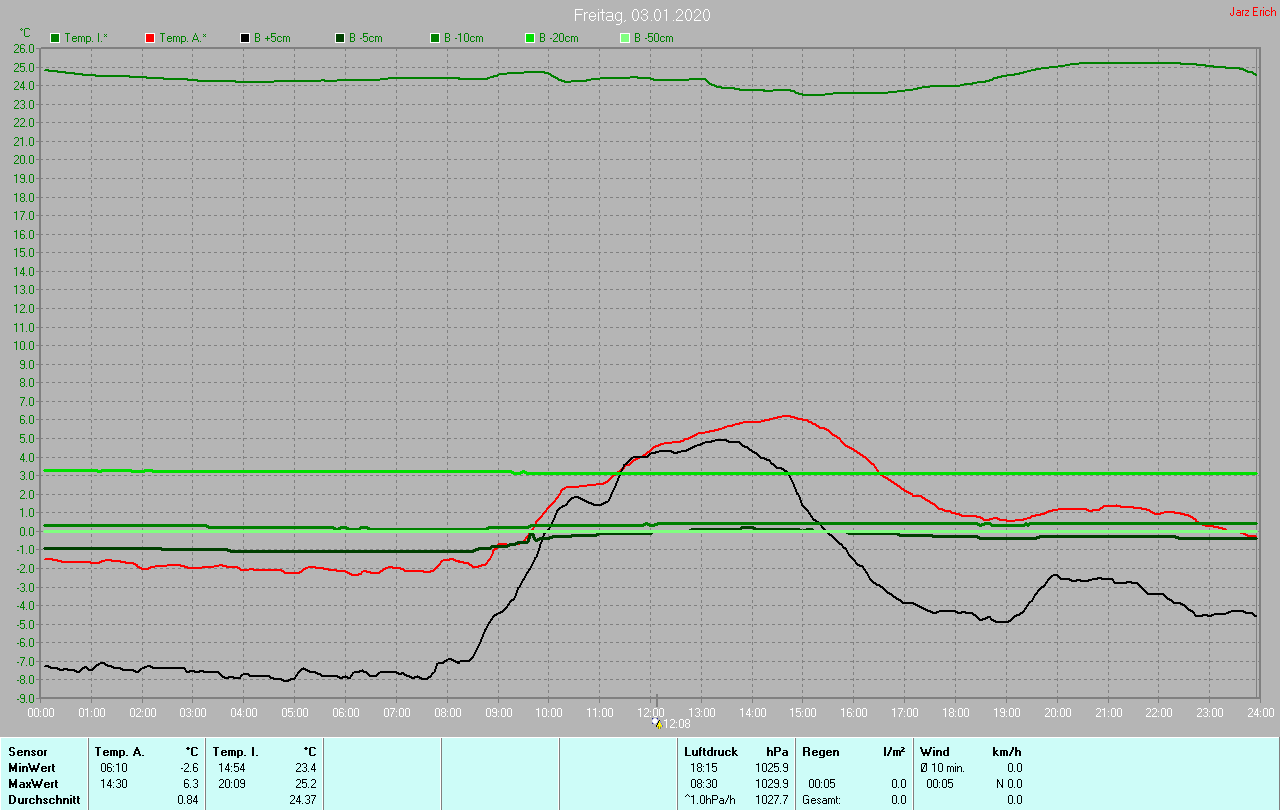Select the B -50cm legend label
Viewport: 1280px width, 810px height.
[653, 38]
